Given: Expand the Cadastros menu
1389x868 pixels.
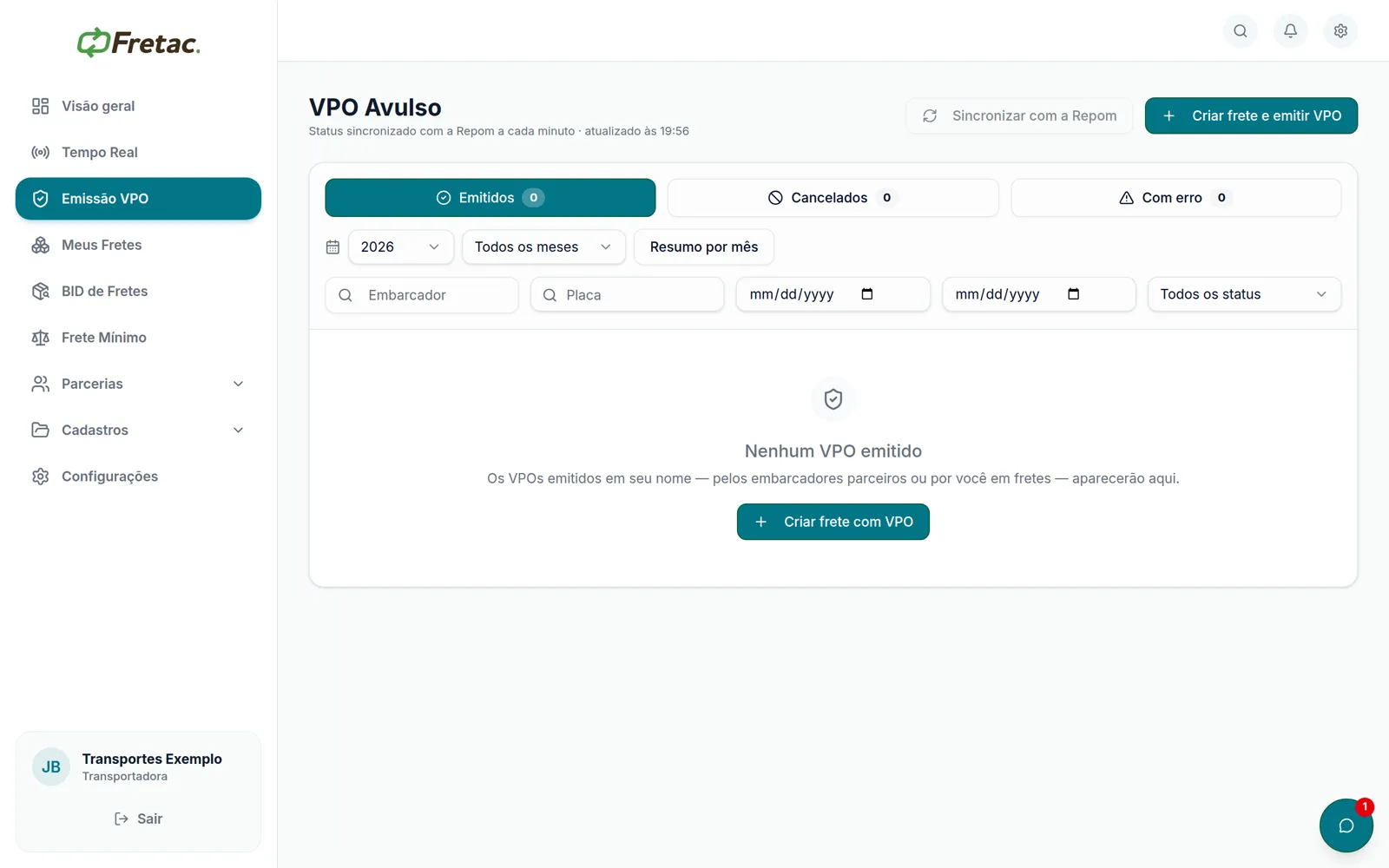Looking at the screenshot, I should [x=139, y=430].
